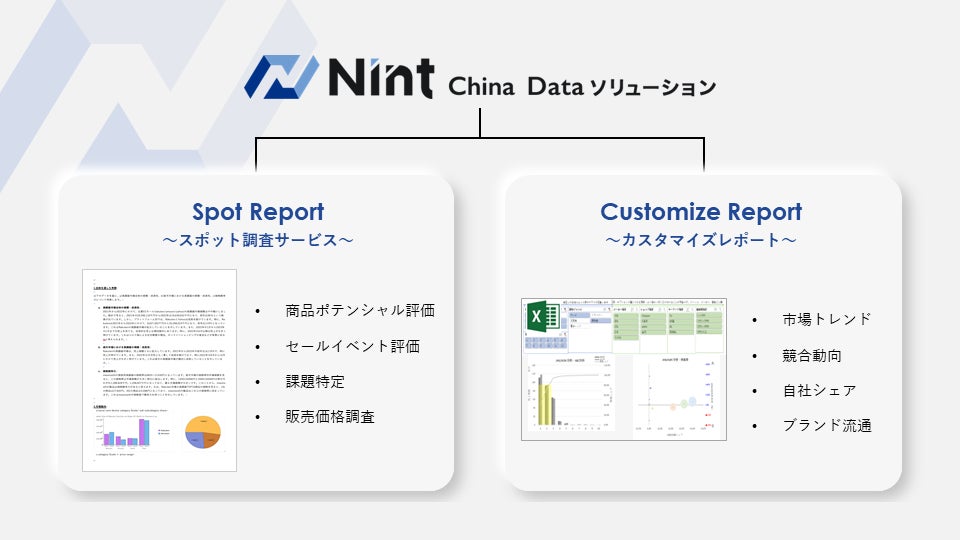Click the カスタマイズレポート subtitle
This screenshot has width=960, height=540.
point(701,240)
